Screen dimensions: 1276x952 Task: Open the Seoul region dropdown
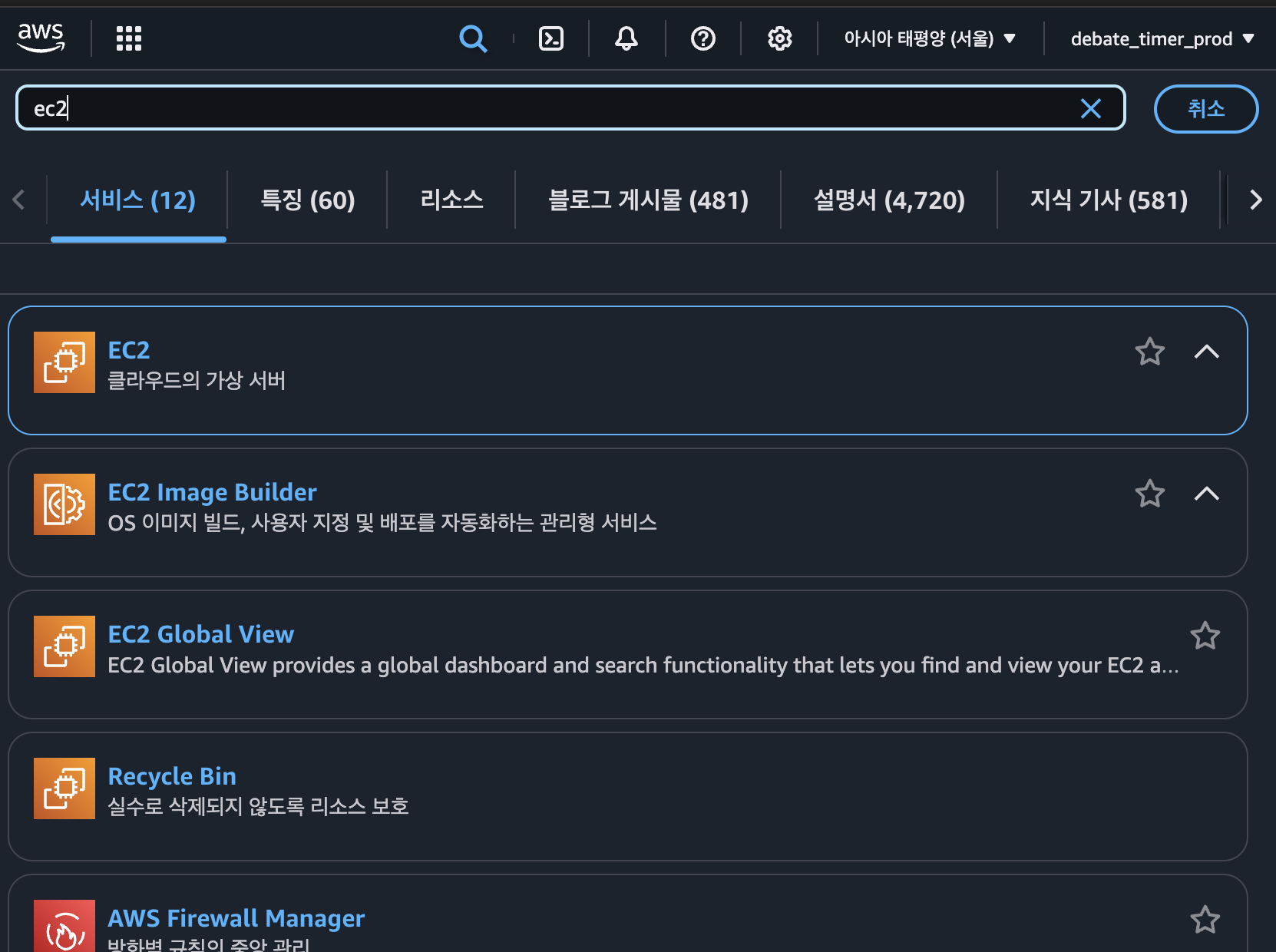point(930,38)
